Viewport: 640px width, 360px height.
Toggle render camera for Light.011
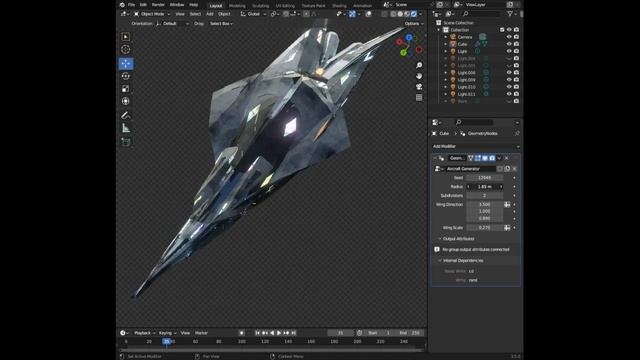pyautogui.click(x=516, y=94)
